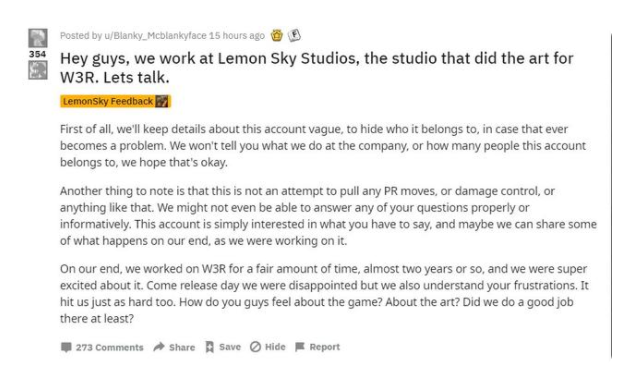Click the Share text label
This screenshot has width=631, height=371.
pyautogui.click(x=182, y=347)
